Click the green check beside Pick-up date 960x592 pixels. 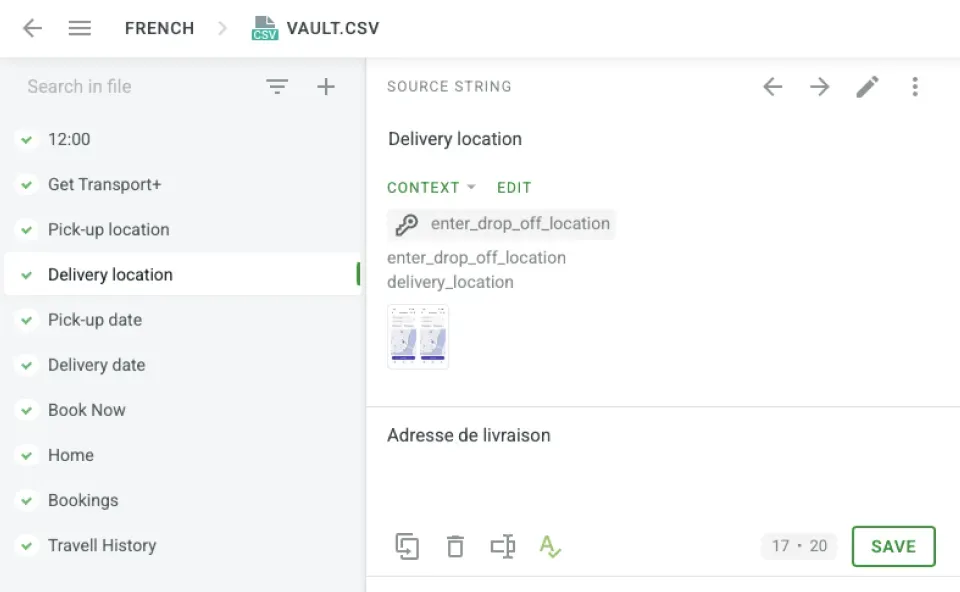click(x=27, y=320)
